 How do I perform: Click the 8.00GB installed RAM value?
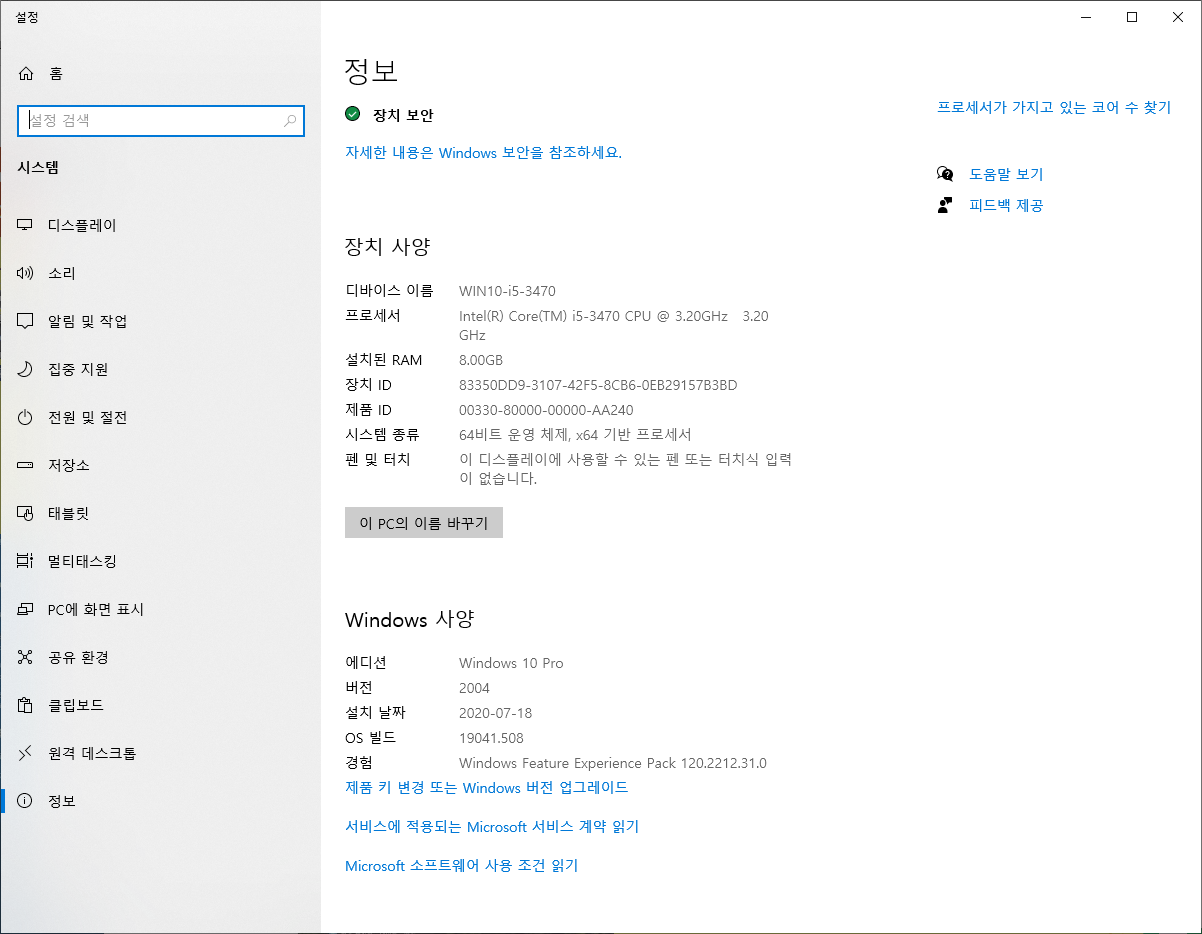481,360
